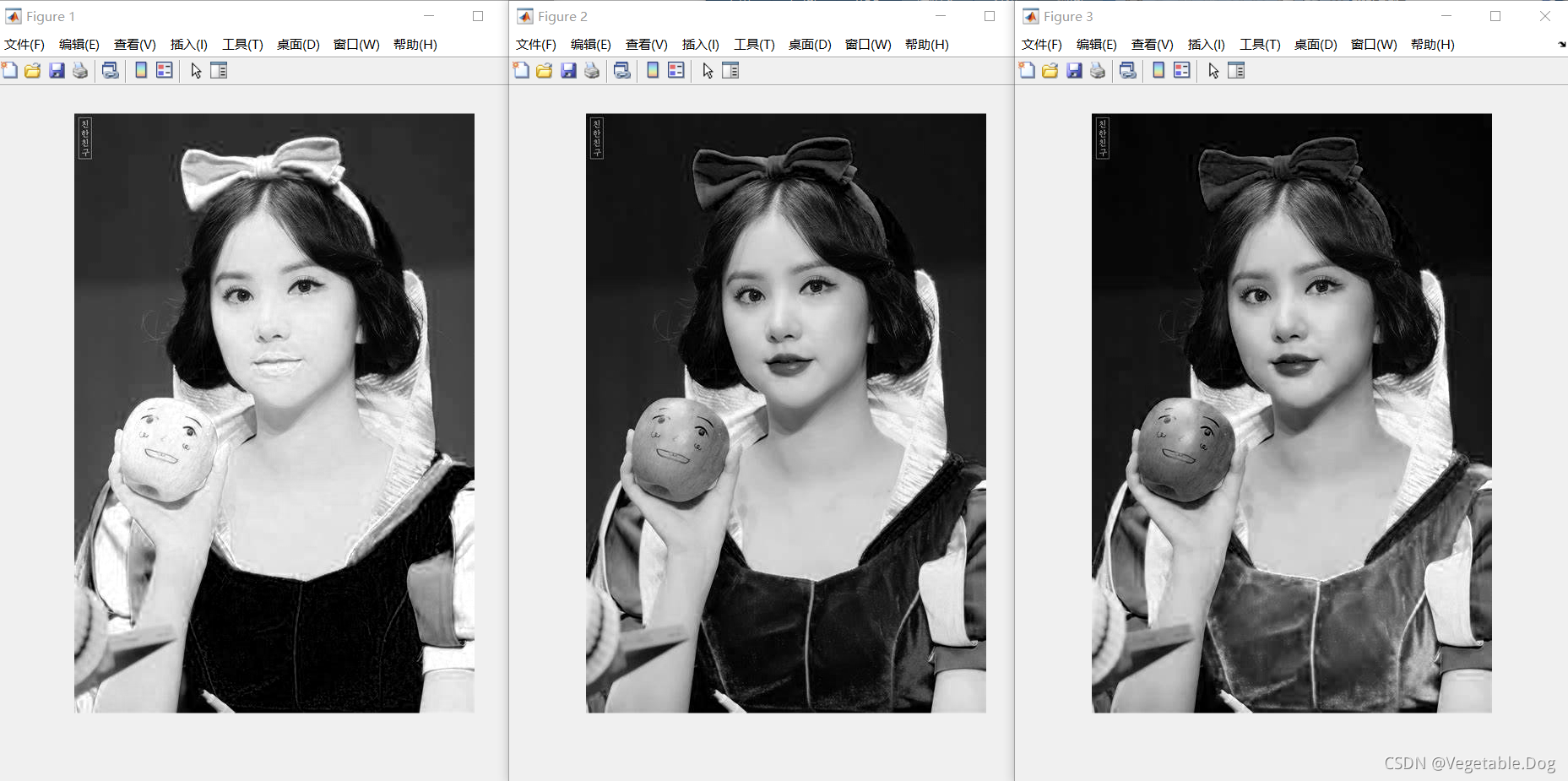Click Print icon in Figure 3 toolbar
The width and height of the screenshot is (1568, 781).
point(1098,70)
